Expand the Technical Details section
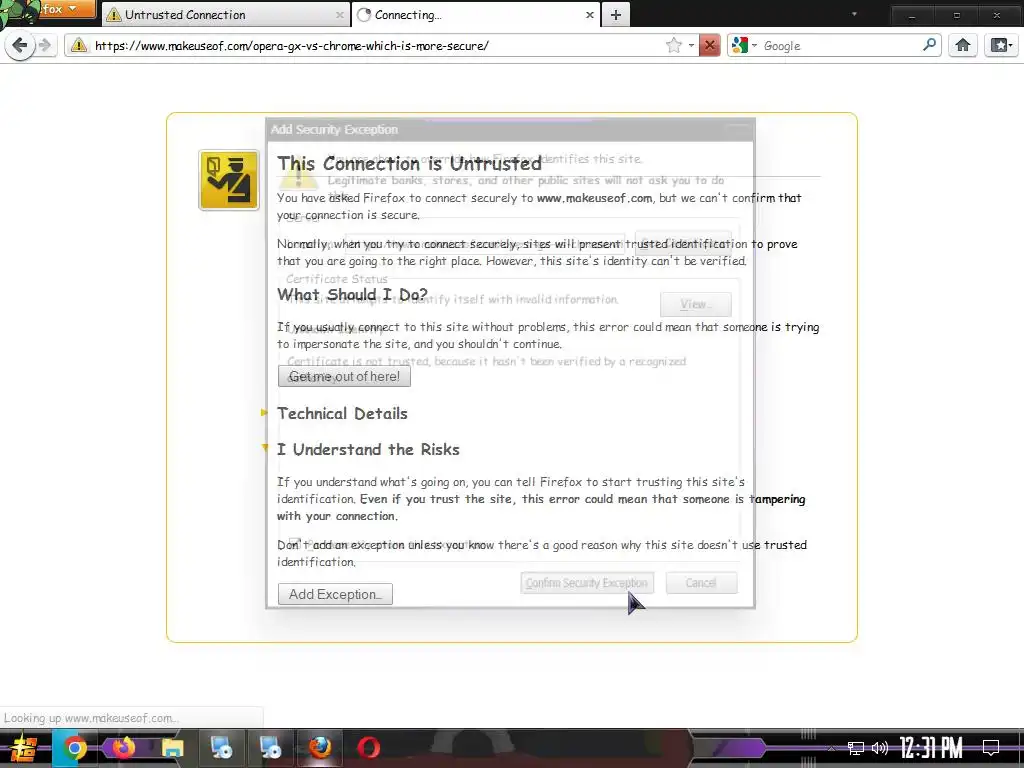Image resolution: width=1024 pixels, height=768 pixels. click(342, 413)
